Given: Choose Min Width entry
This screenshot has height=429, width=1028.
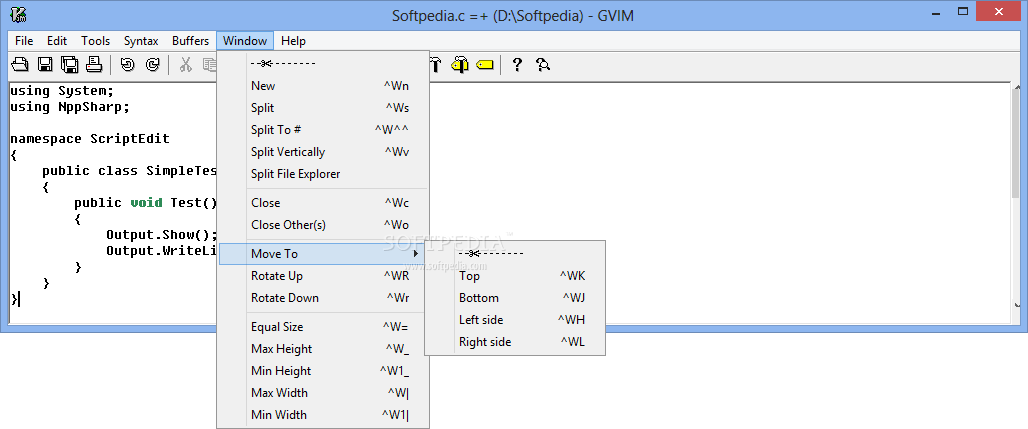Looking at the screenshot, I should point(323,415).
